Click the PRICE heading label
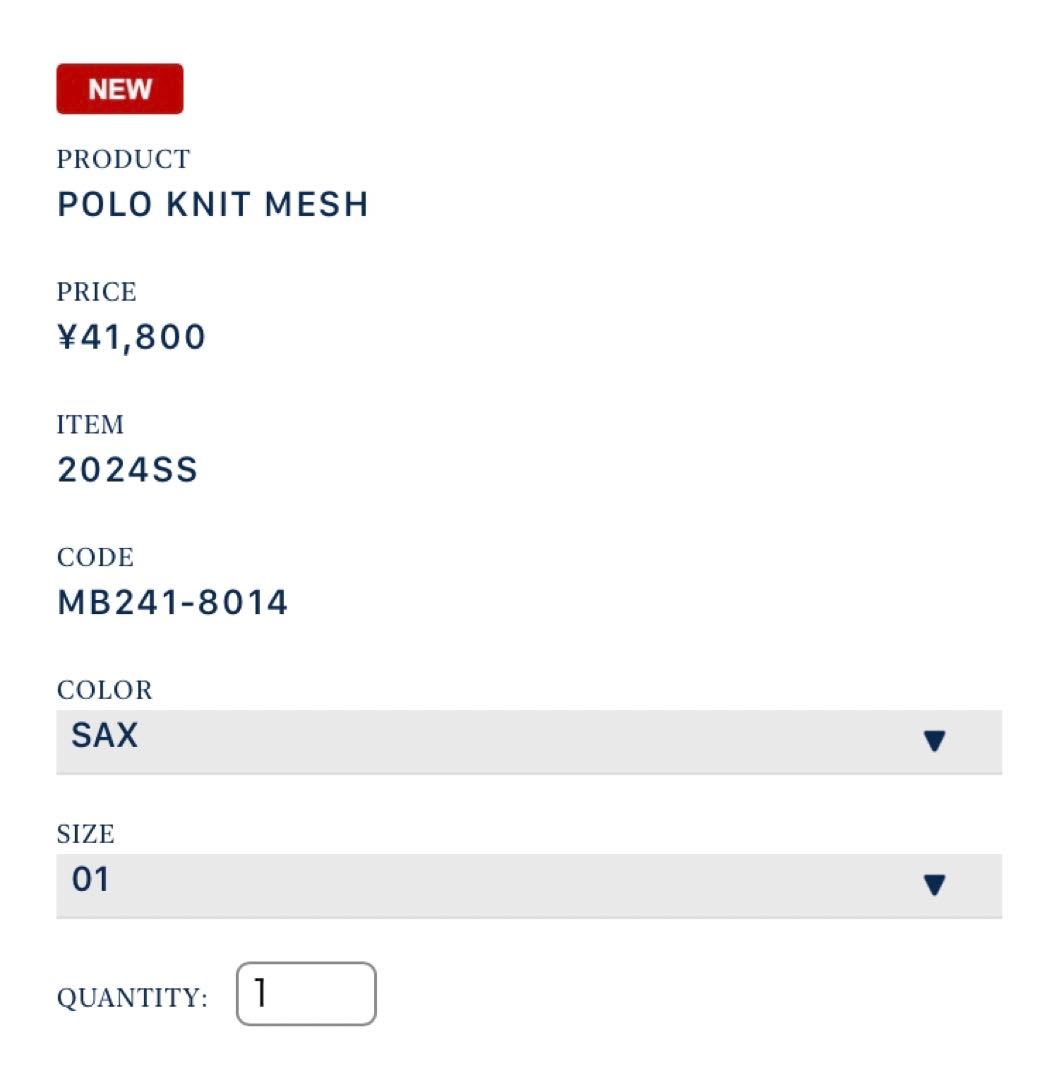The height and width of the screenshot is (1080, 1059). click(96, 292)
